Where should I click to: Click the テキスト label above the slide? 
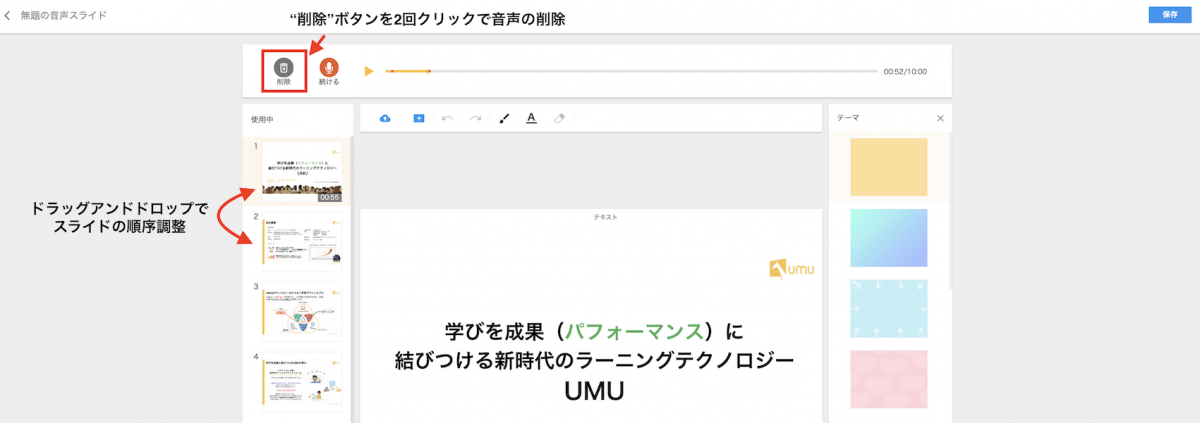tap(605, 216)
